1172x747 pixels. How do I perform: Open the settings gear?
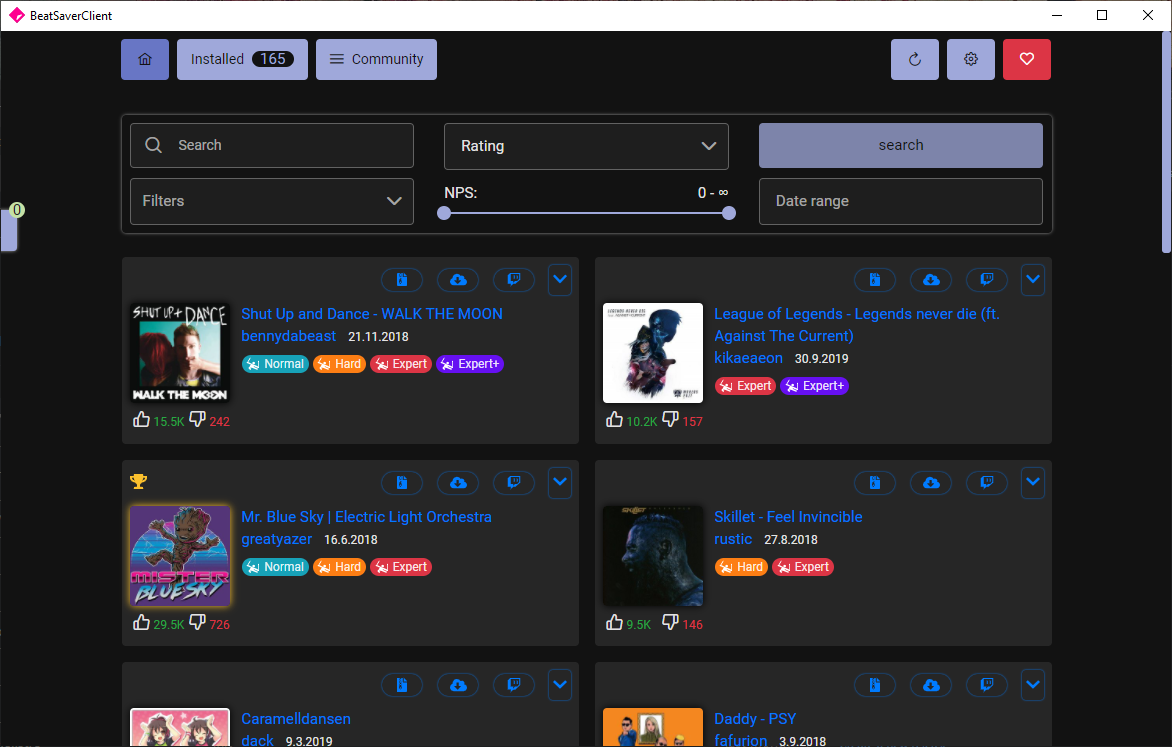coord(970,59)
